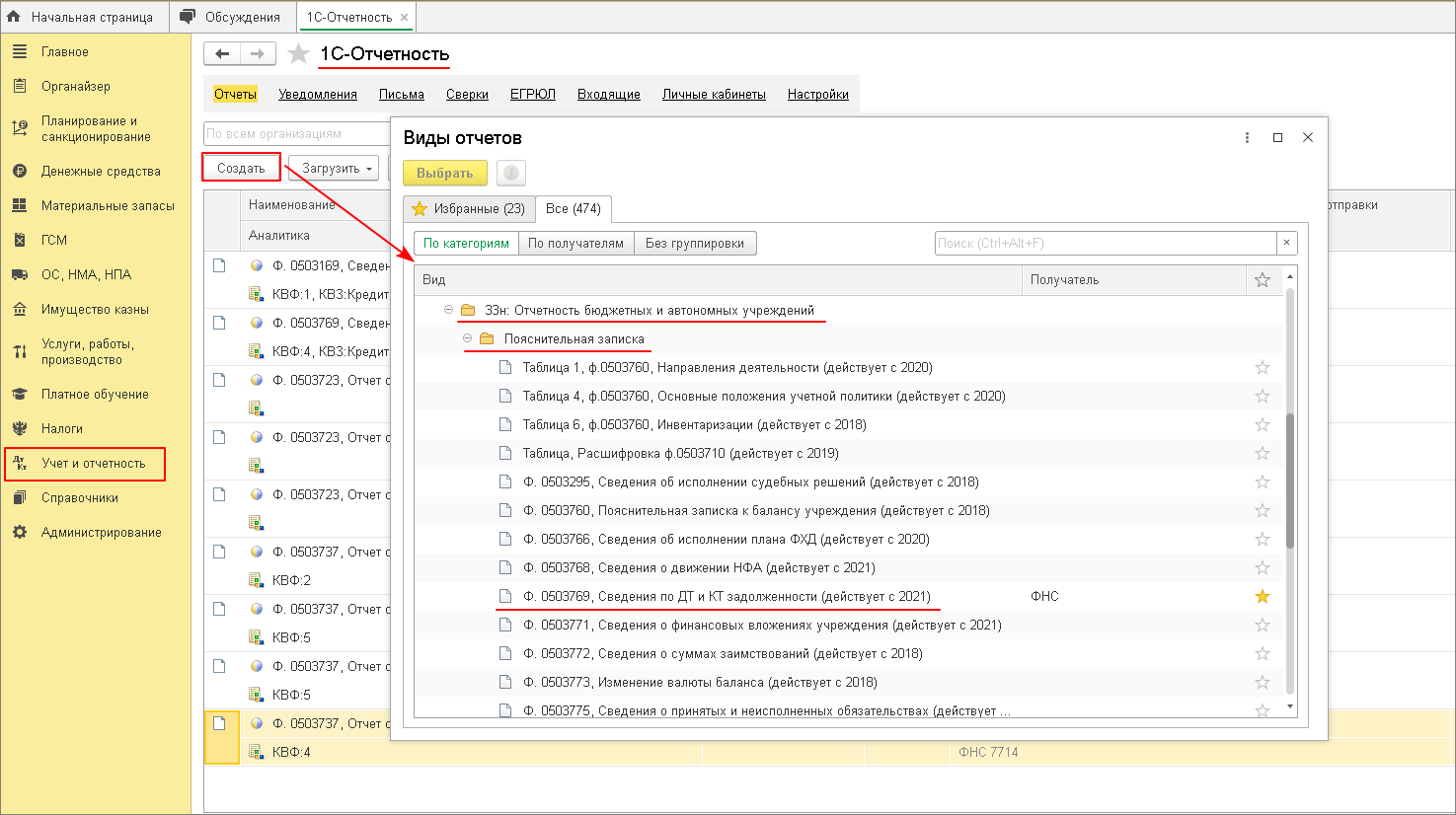The image size is (1456, 815).
Task: Switch to Избранные (23) tab
Action: 469,208
